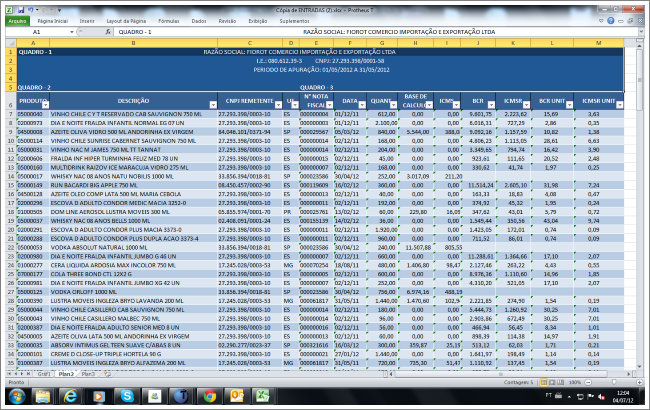
Task: Open the BASE DE CALCULO filter dropdown
Action: pos(429,105)
